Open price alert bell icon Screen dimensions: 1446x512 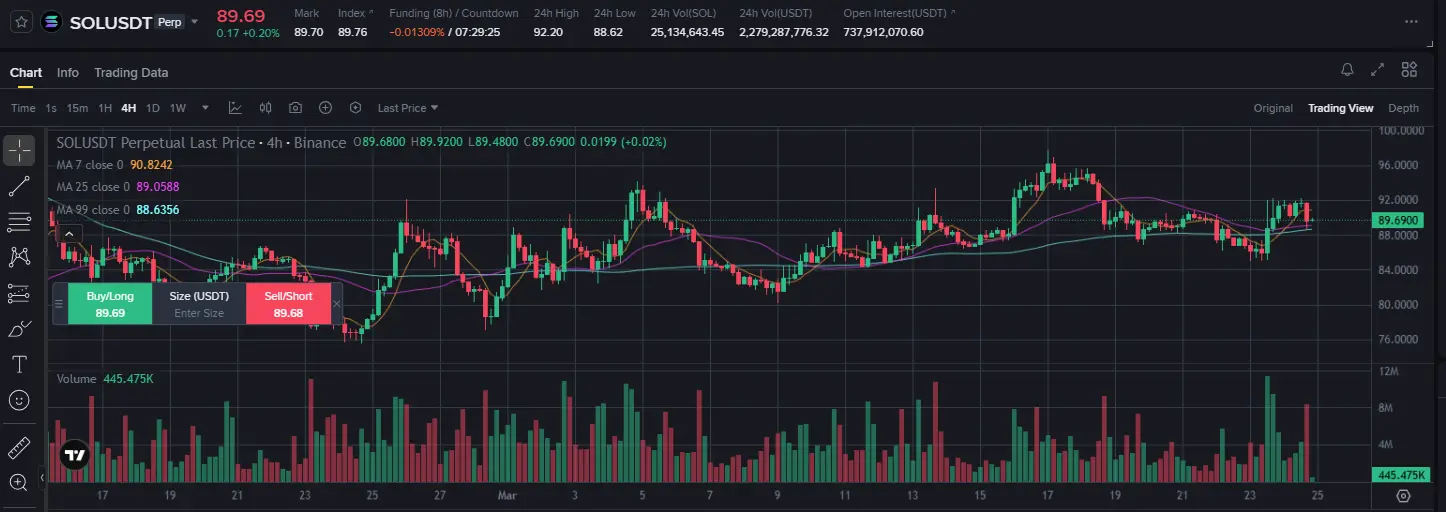click(1347, 70)
